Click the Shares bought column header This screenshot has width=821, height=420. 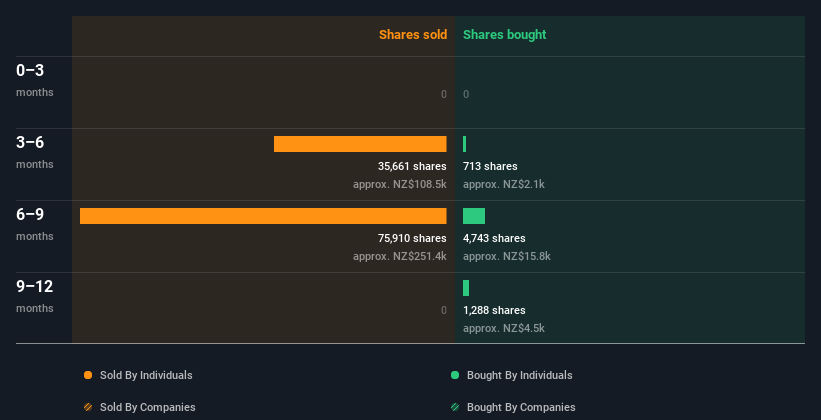click(504, 35)
